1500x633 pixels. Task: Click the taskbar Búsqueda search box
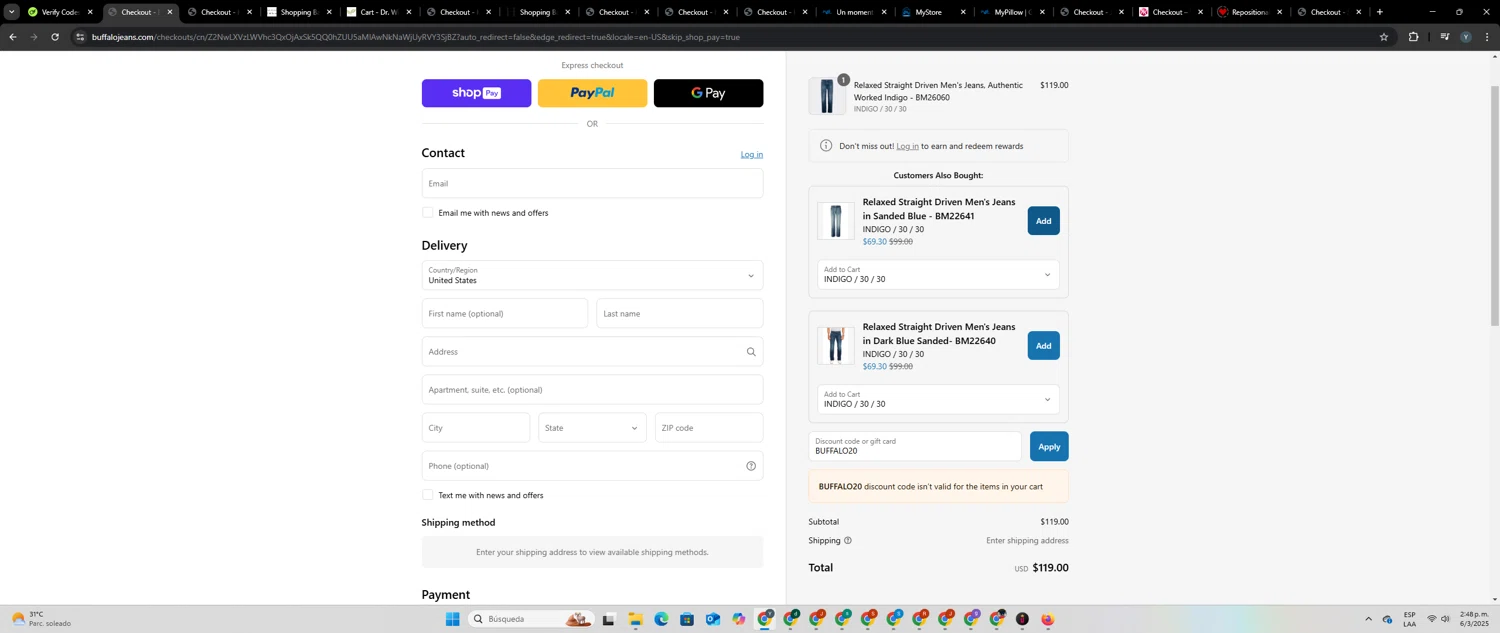point(531,619)
